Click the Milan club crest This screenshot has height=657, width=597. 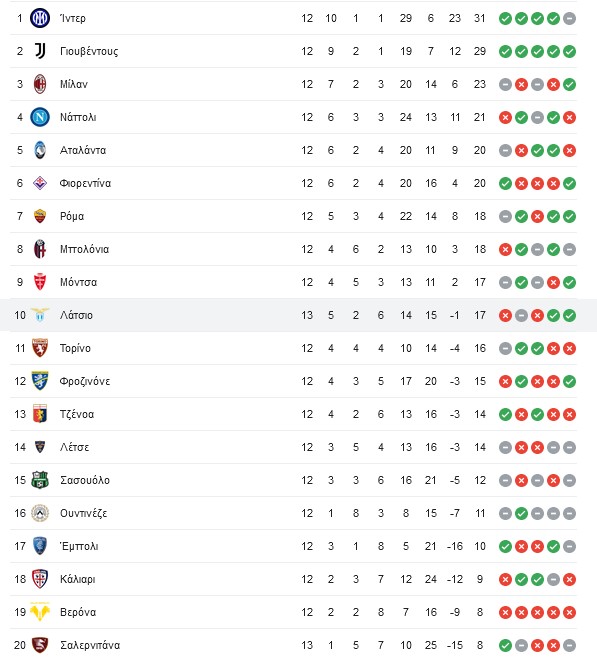click(40, 84)
